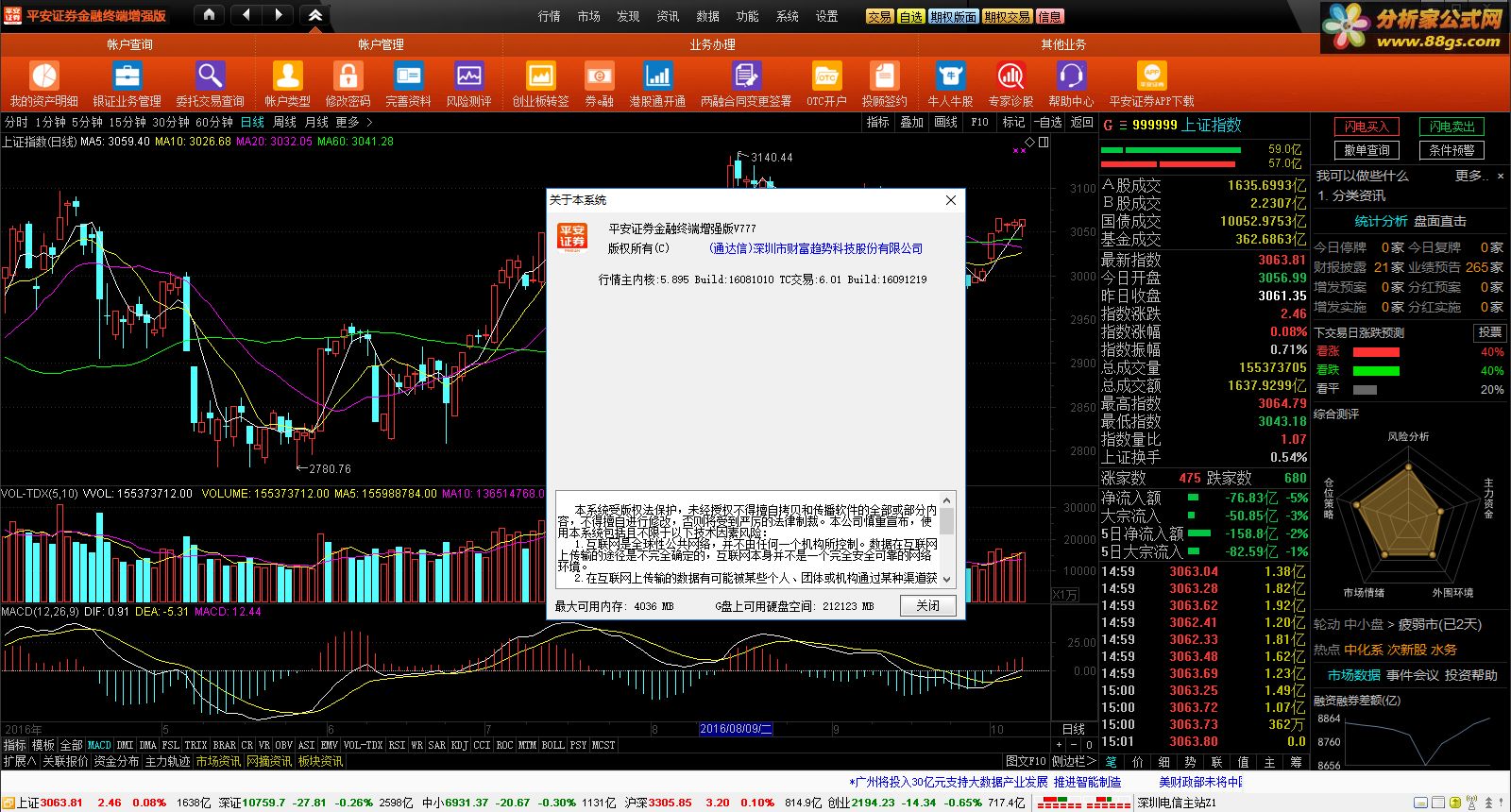
Task: Click the 关闭 button in about dialog
Action: (928, 605)
